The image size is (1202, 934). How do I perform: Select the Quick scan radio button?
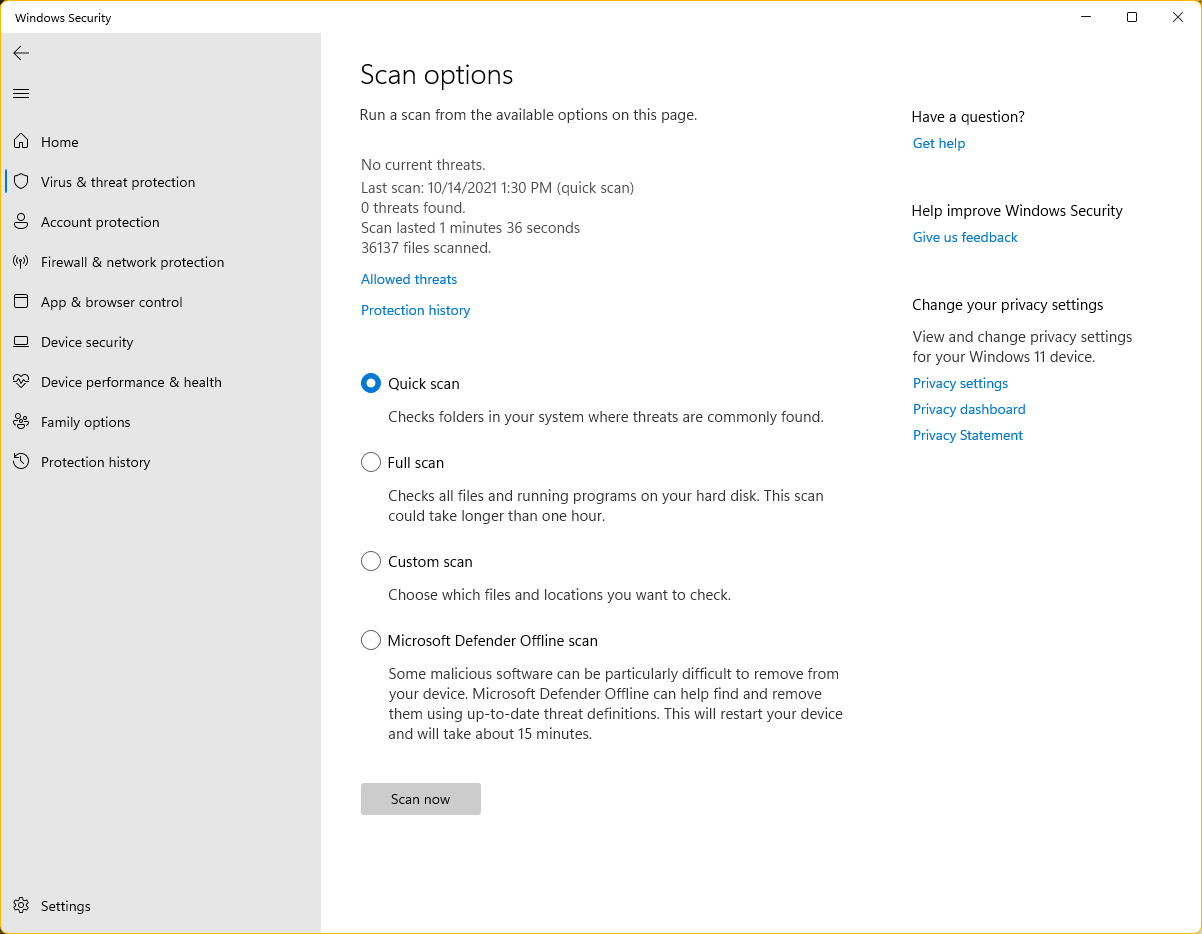371,383
